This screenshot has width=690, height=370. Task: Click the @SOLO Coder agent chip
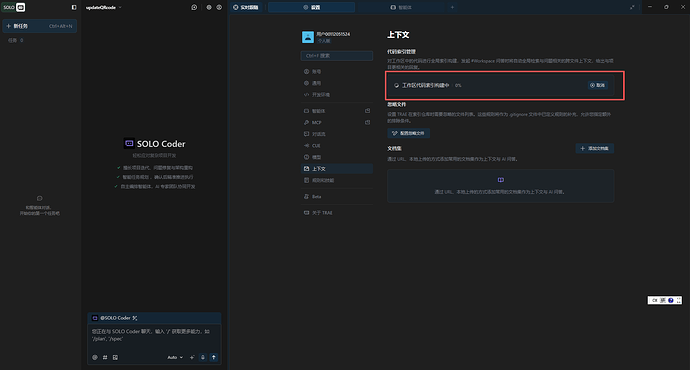point(111,318)
